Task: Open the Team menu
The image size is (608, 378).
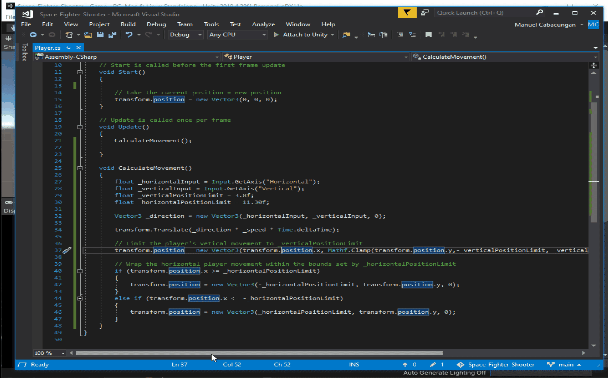Action: point(185,24)
